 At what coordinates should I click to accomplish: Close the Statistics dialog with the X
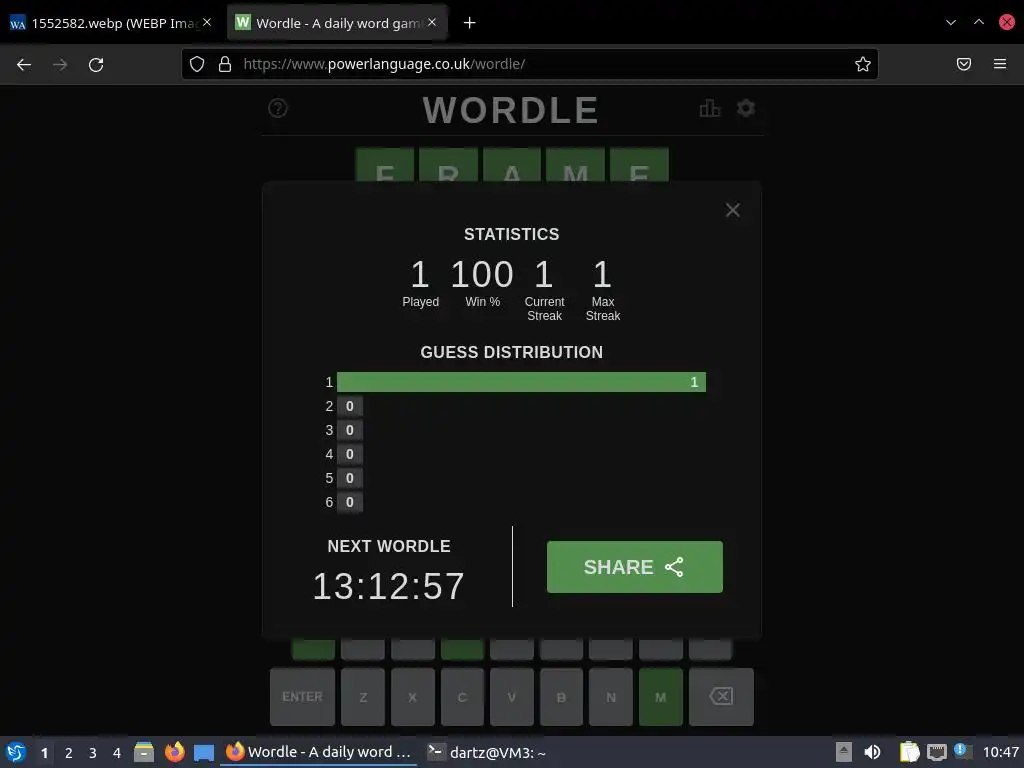click(x=732, y=210)
